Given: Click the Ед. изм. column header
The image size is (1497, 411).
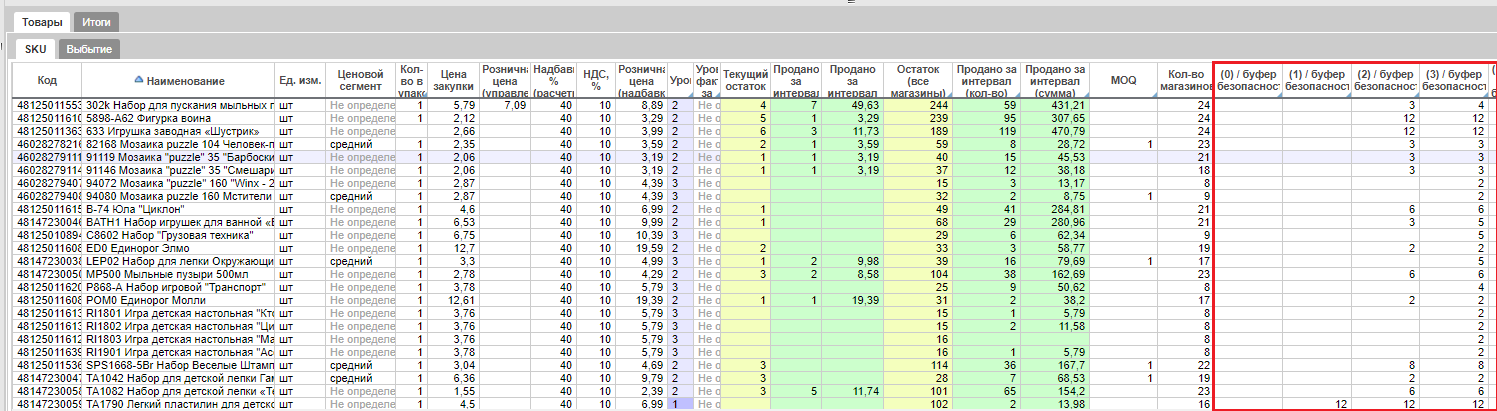Looking at the screenshot, I should pos(300,80).
